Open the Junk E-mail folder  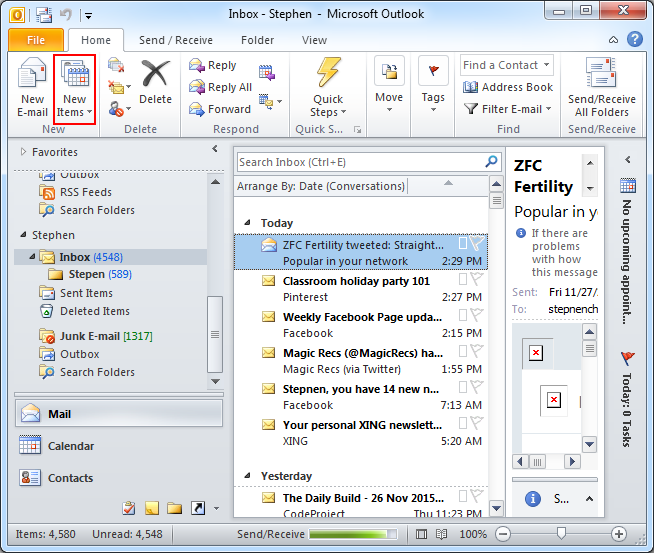[x=106, y=336]
